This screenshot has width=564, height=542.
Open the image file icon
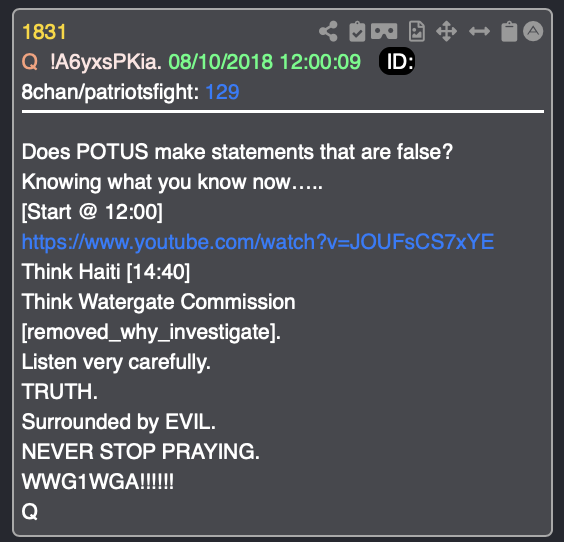[417, 31]
